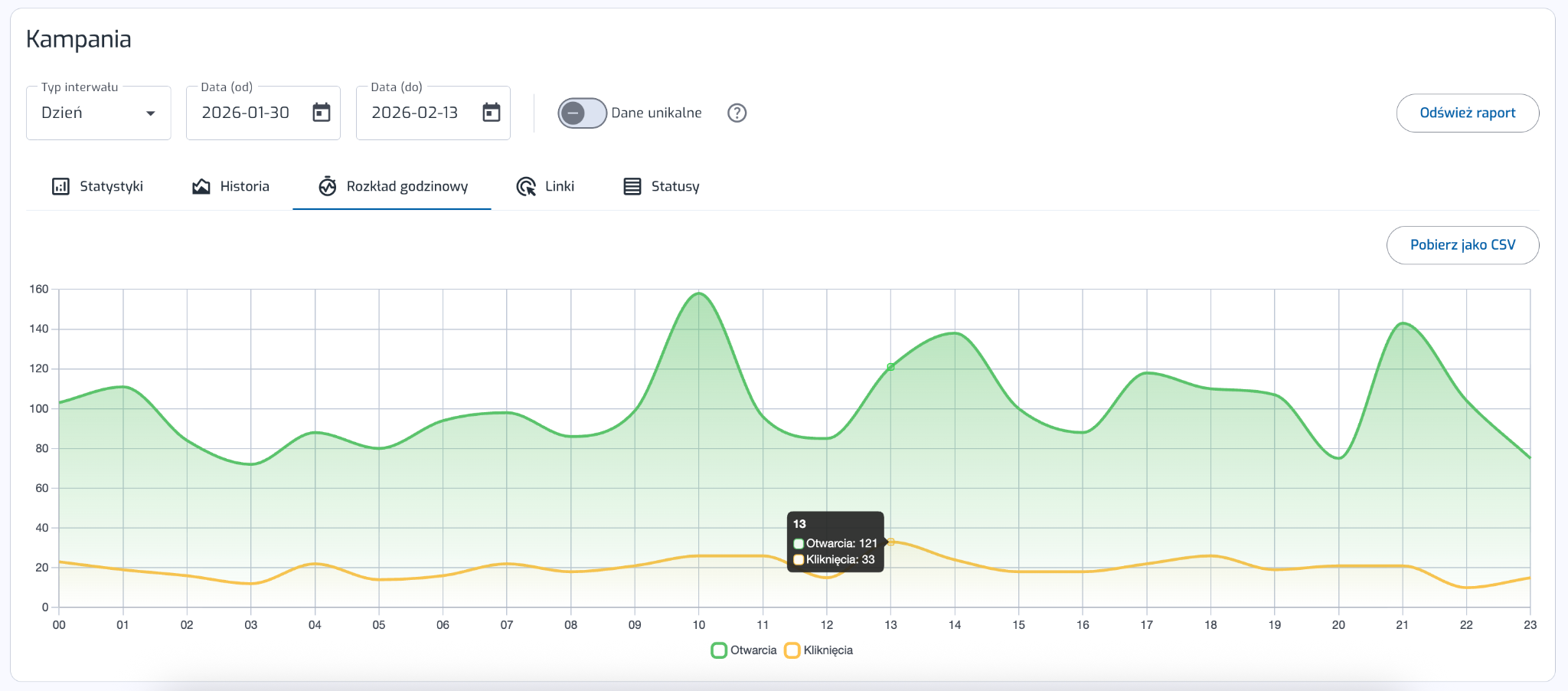Click the Historia chart icon

click(201, 186)
